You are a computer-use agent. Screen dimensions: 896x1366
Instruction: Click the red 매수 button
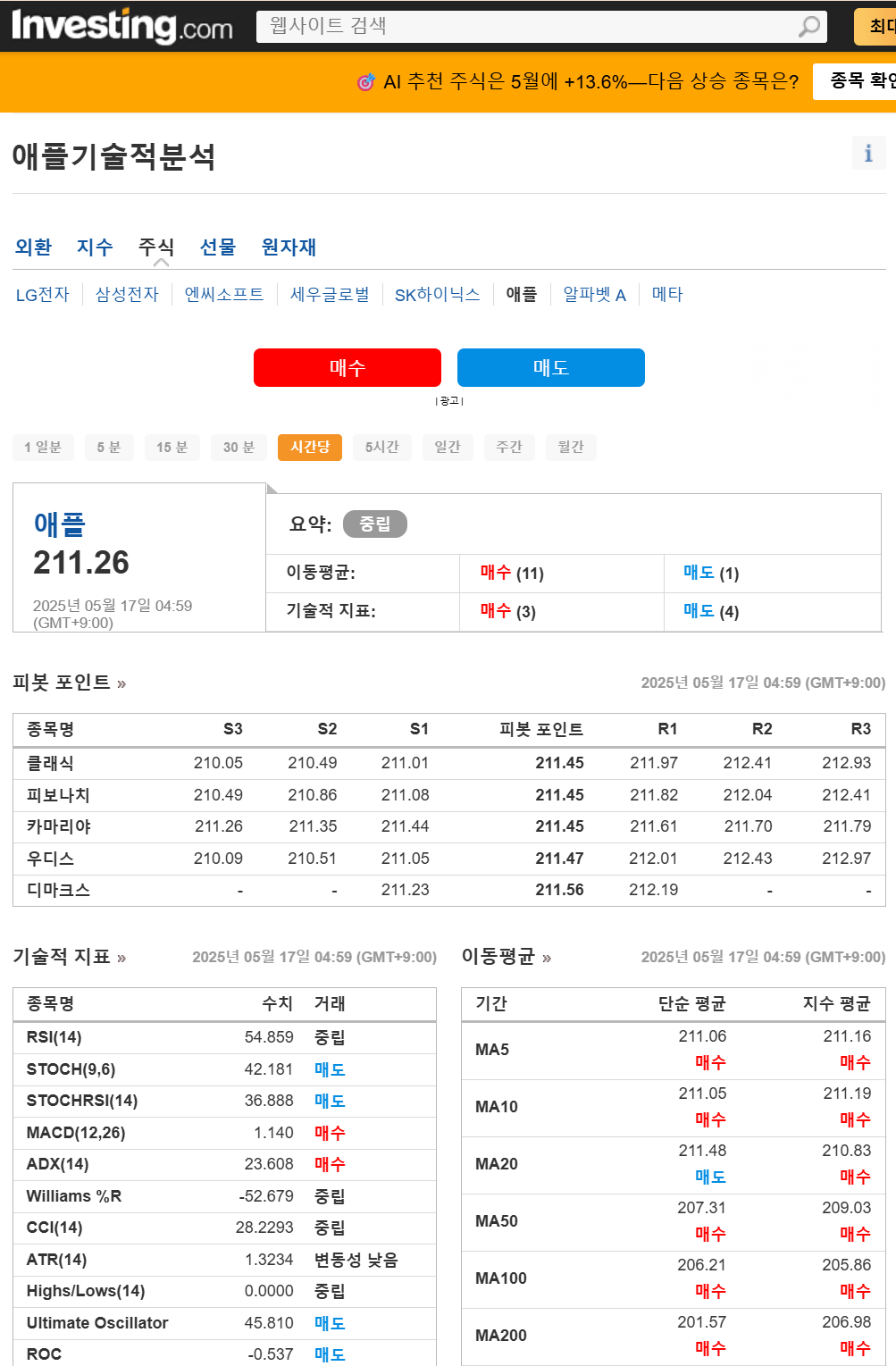point(348,367)
